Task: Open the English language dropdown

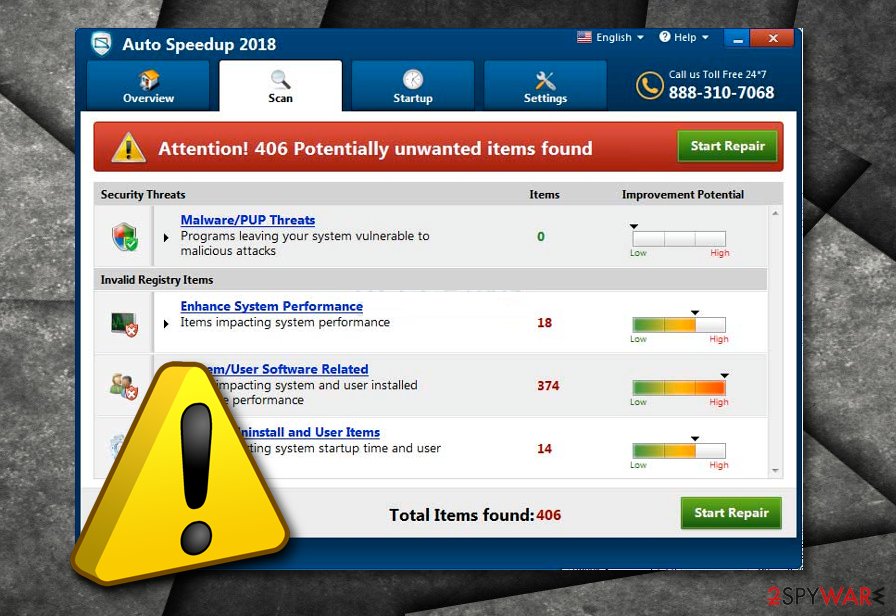Action: (x=612, y=37)
